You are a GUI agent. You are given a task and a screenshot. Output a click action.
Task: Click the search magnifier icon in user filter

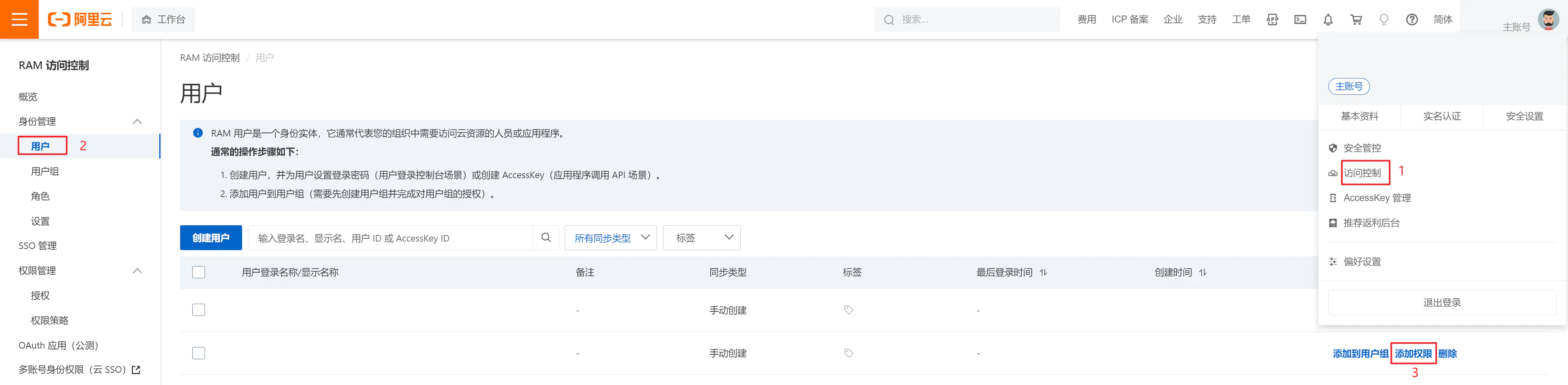point(546,237)
